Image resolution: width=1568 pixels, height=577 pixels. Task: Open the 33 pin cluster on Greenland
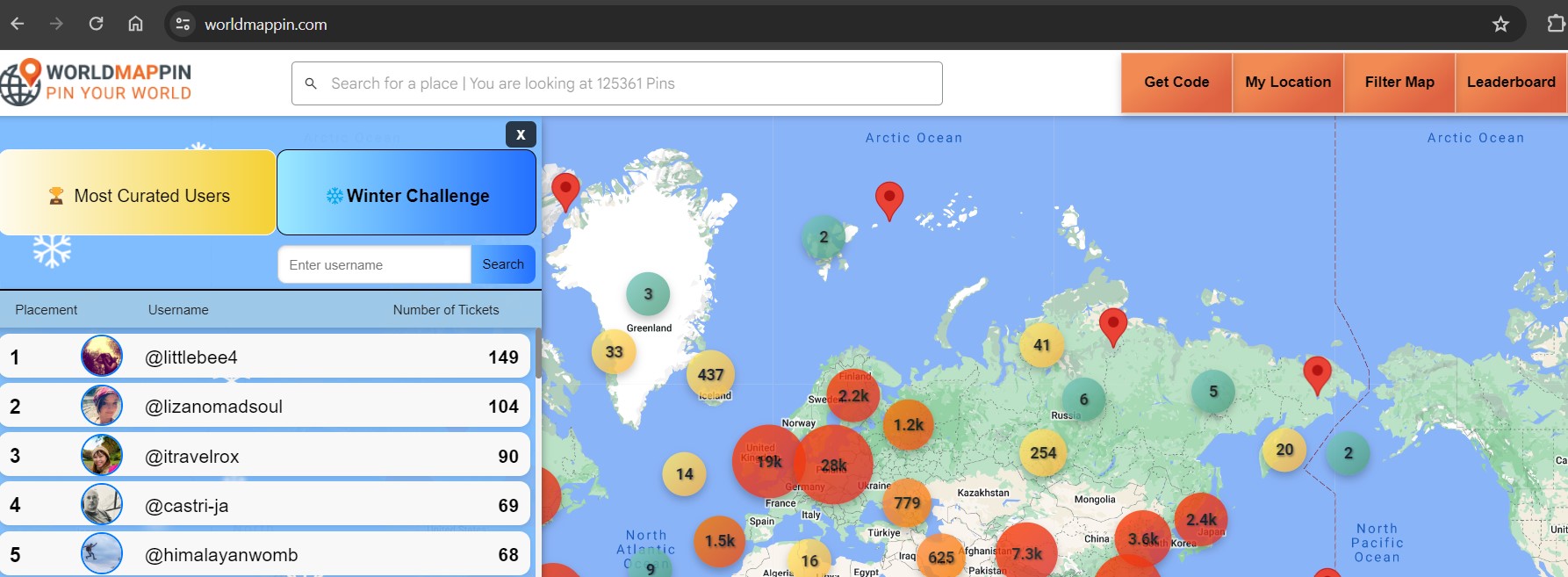pos(614,351)
